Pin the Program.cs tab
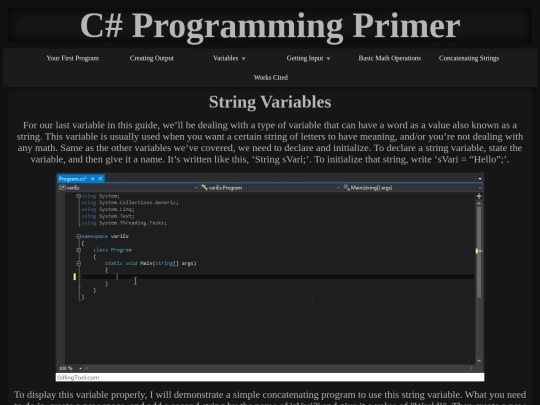 (93, 178)
